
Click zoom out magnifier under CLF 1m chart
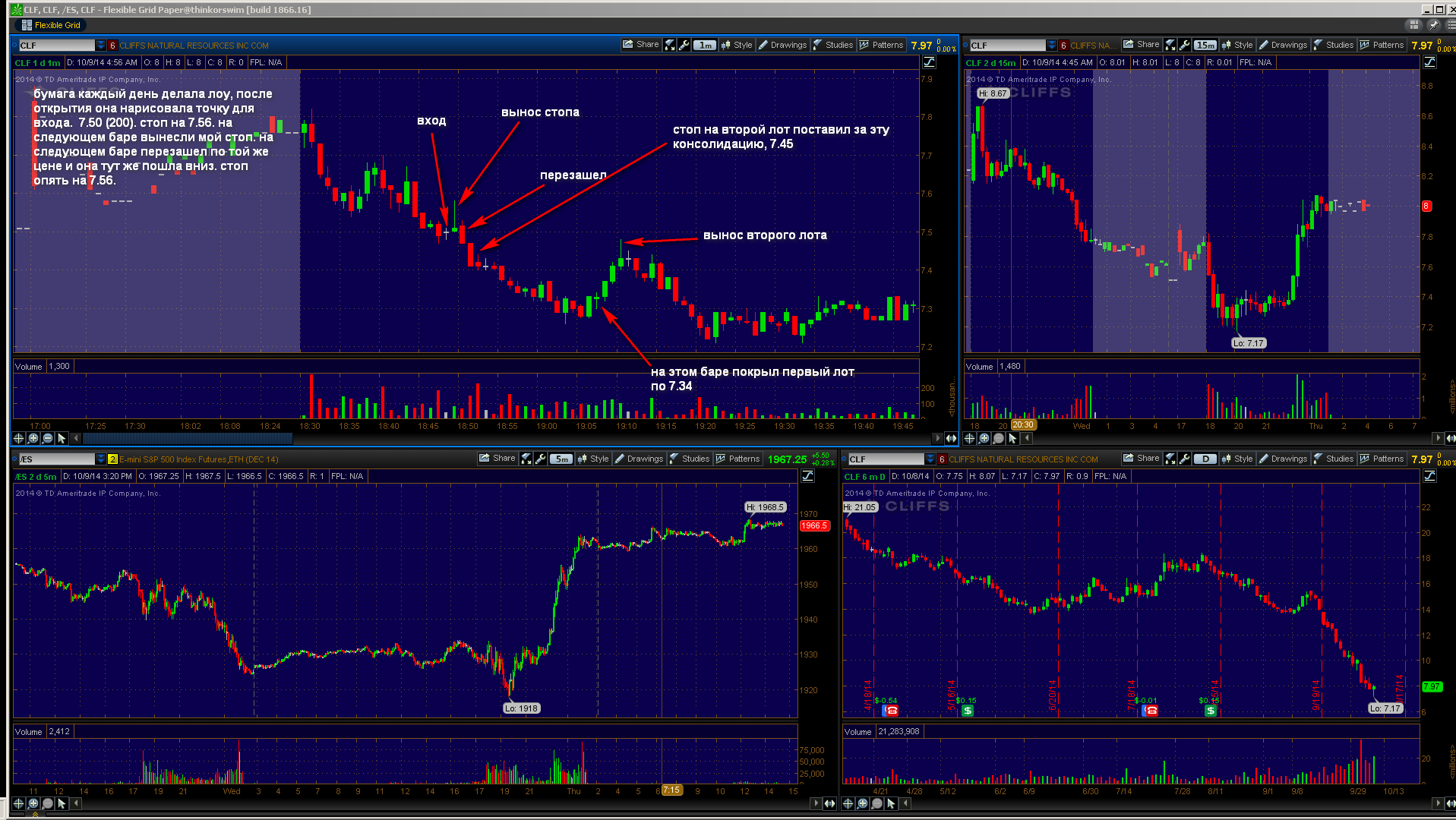(x=48, y=438)
